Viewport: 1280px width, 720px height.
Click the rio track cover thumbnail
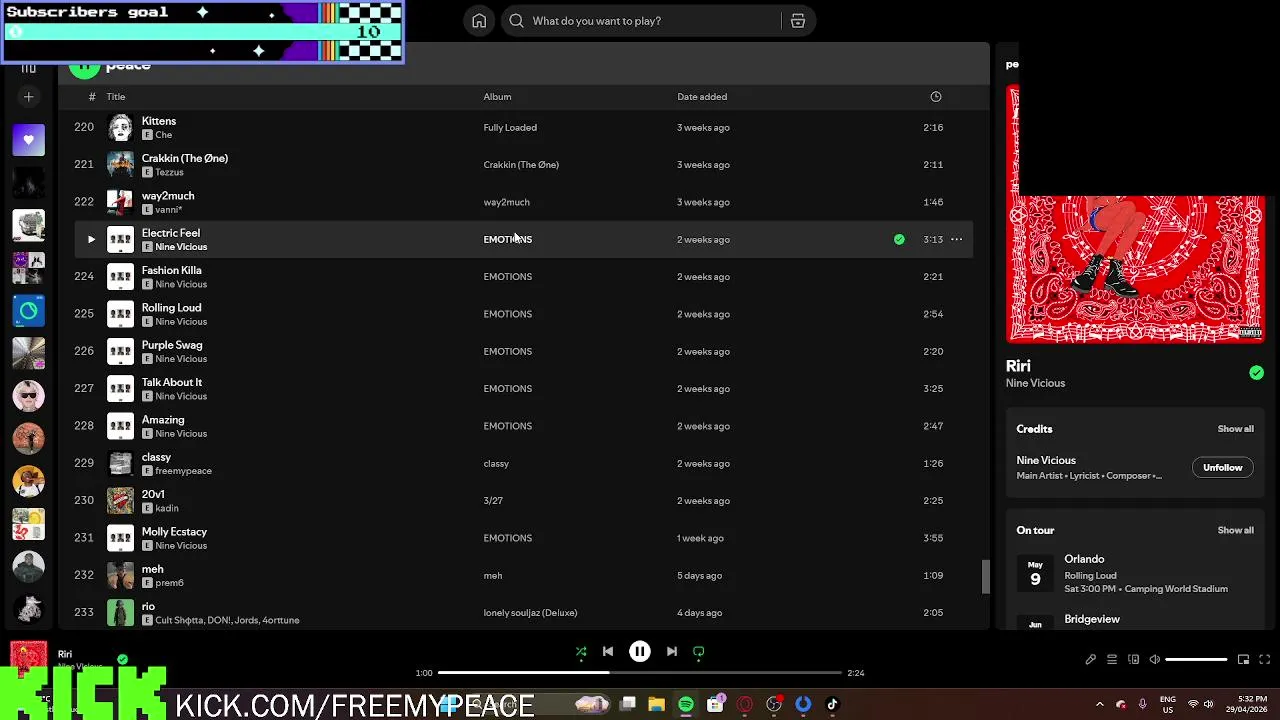(x=120, y=613)
